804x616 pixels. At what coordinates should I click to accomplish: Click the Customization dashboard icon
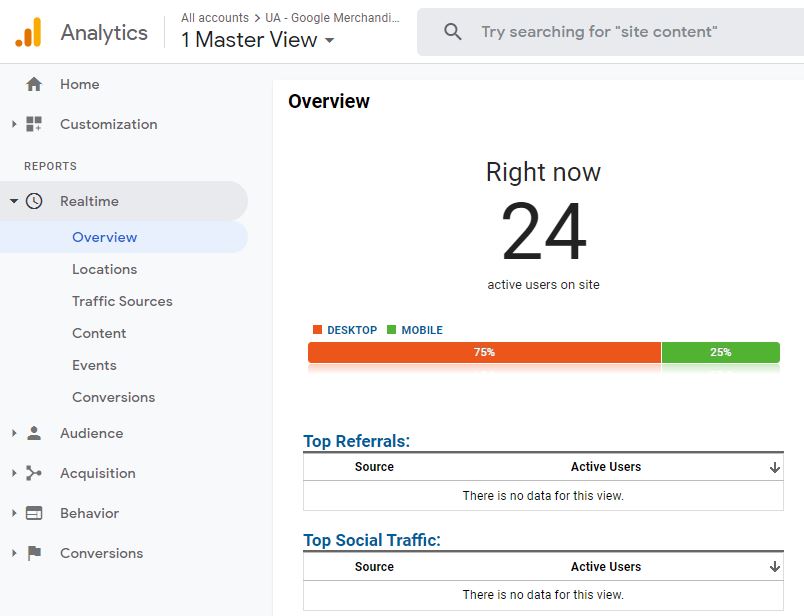pyautogui.click(x=34, y=124)
